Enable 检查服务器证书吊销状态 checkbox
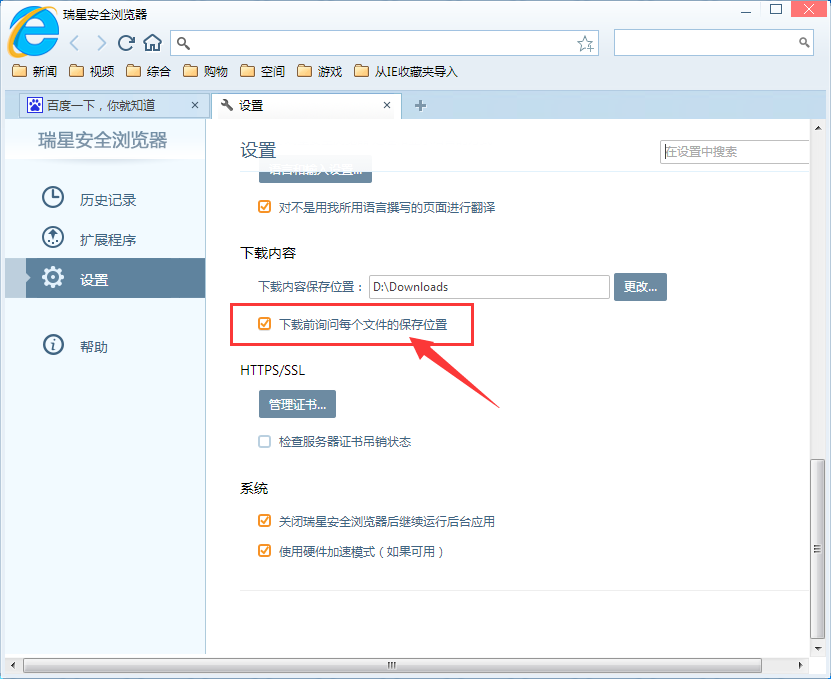This screenshot has width=831, height=679. click(265, 441)
